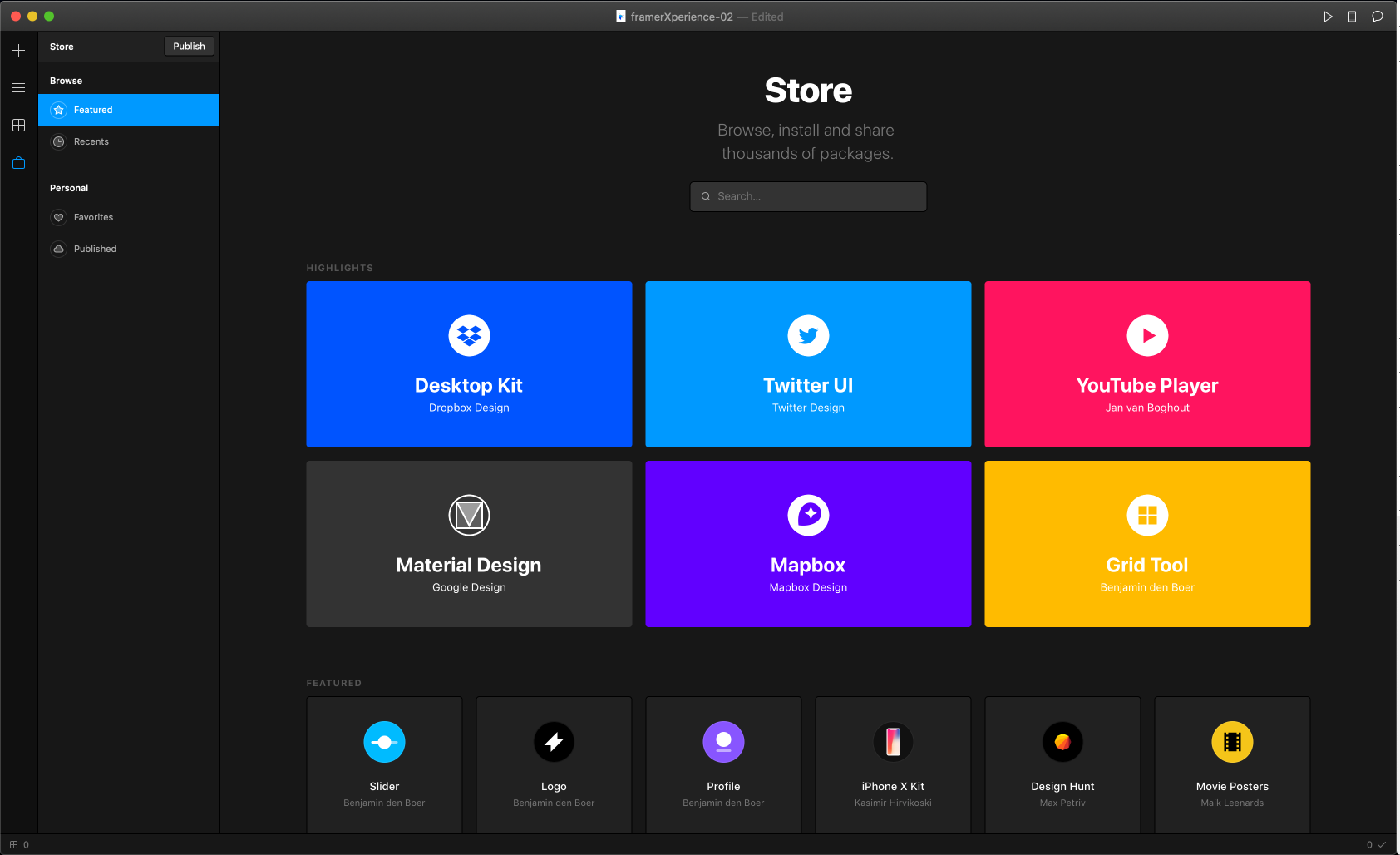Click the framerXperience-02 window title
Viewport: 1400px width, 855px height.
tap(682, 17)
